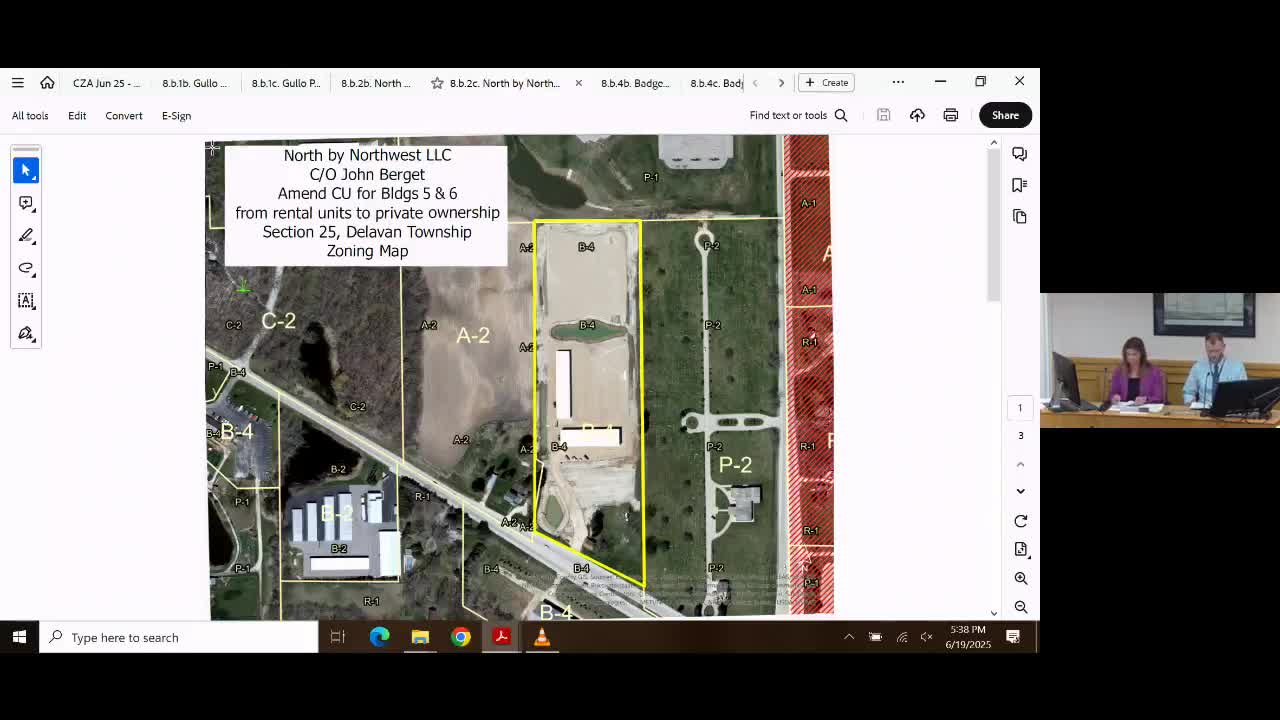Screen dimensions: 1280x720
Task: Click the upload to cloud icon
Action: pos(917,115)
